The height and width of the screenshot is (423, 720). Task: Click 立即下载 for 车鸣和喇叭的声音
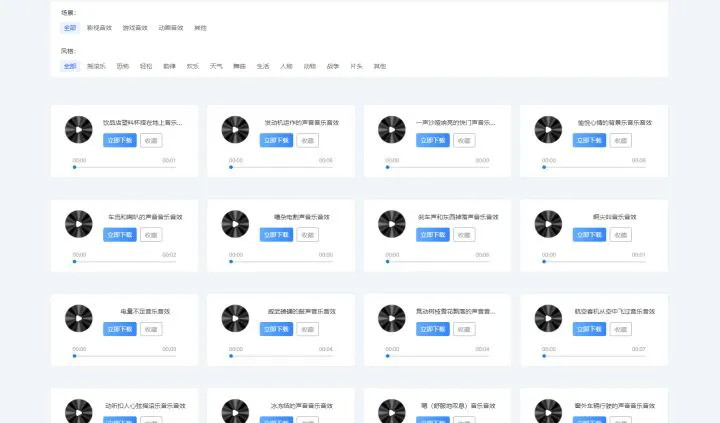pyautogui.click(x=120, y=235)
